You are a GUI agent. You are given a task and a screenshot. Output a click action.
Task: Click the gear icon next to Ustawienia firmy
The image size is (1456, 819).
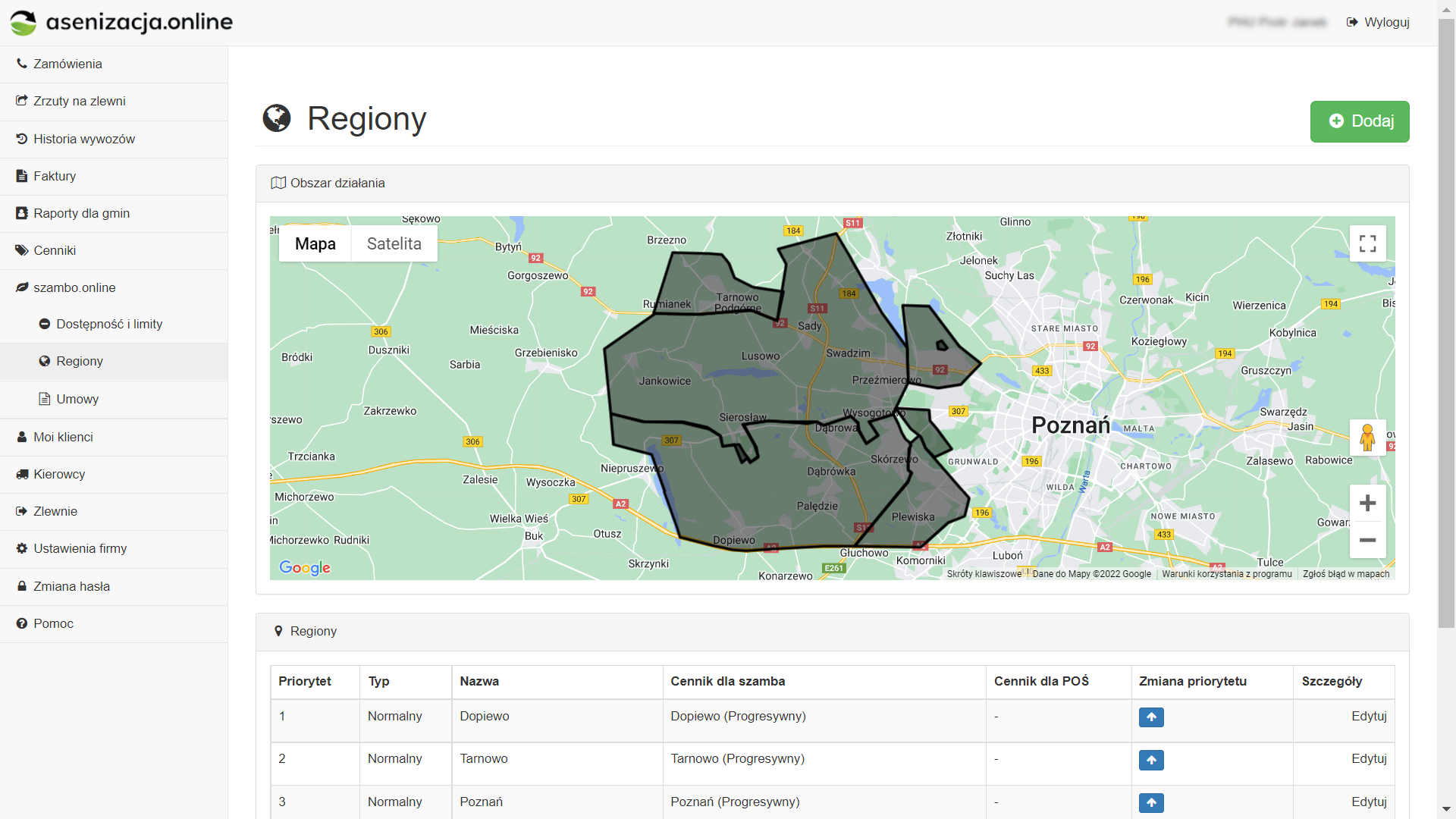22,548
